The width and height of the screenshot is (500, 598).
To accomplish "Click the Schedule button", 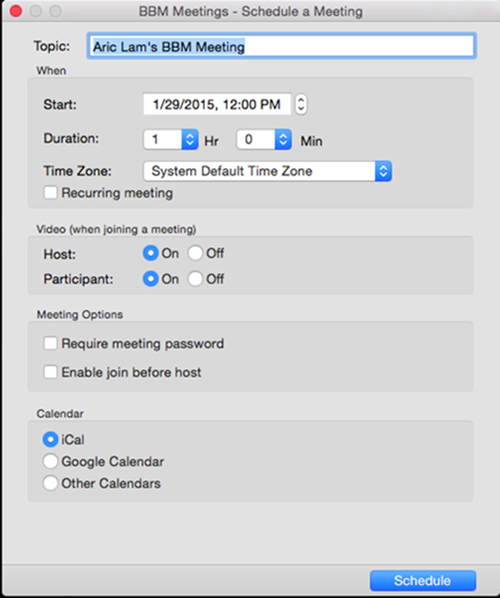I will (423, 580).
